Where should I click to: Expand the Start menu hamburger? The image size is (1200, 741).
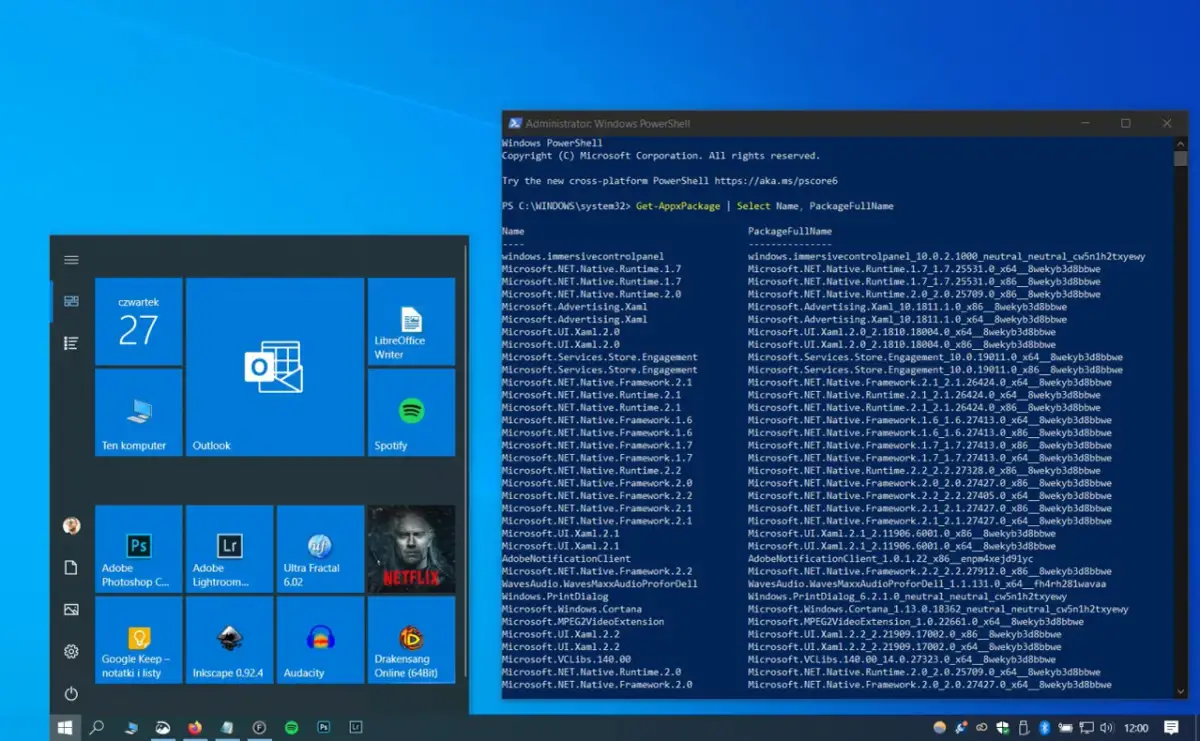[x=70, y=259]
